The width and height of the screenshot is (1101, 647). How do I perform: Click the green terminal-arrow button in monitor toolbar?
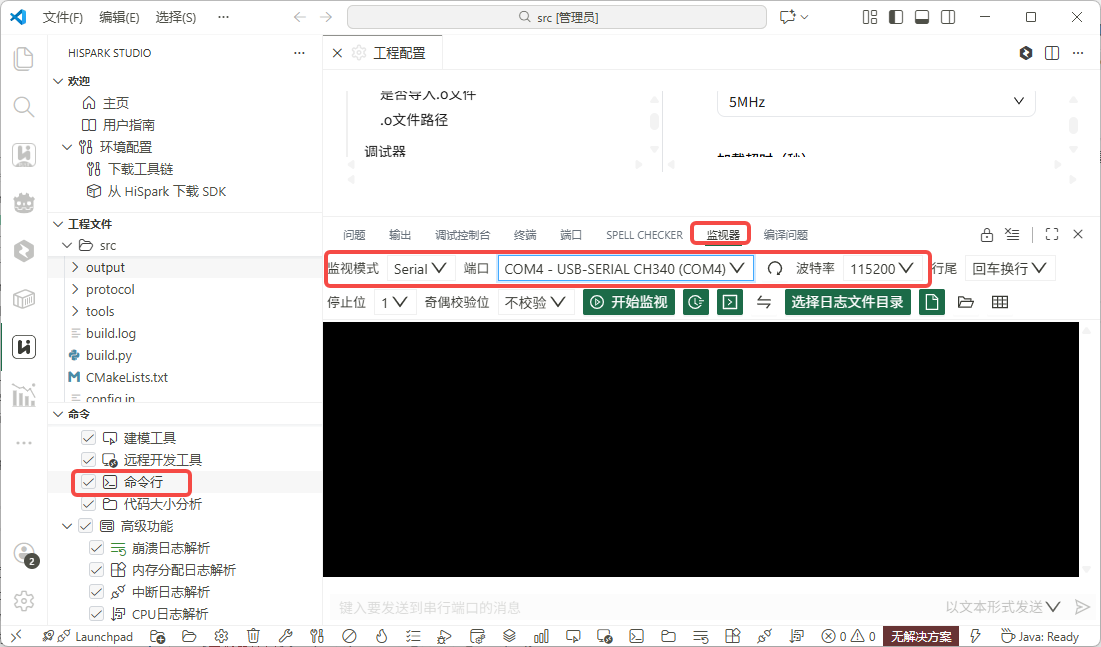(x=730, y=302)
